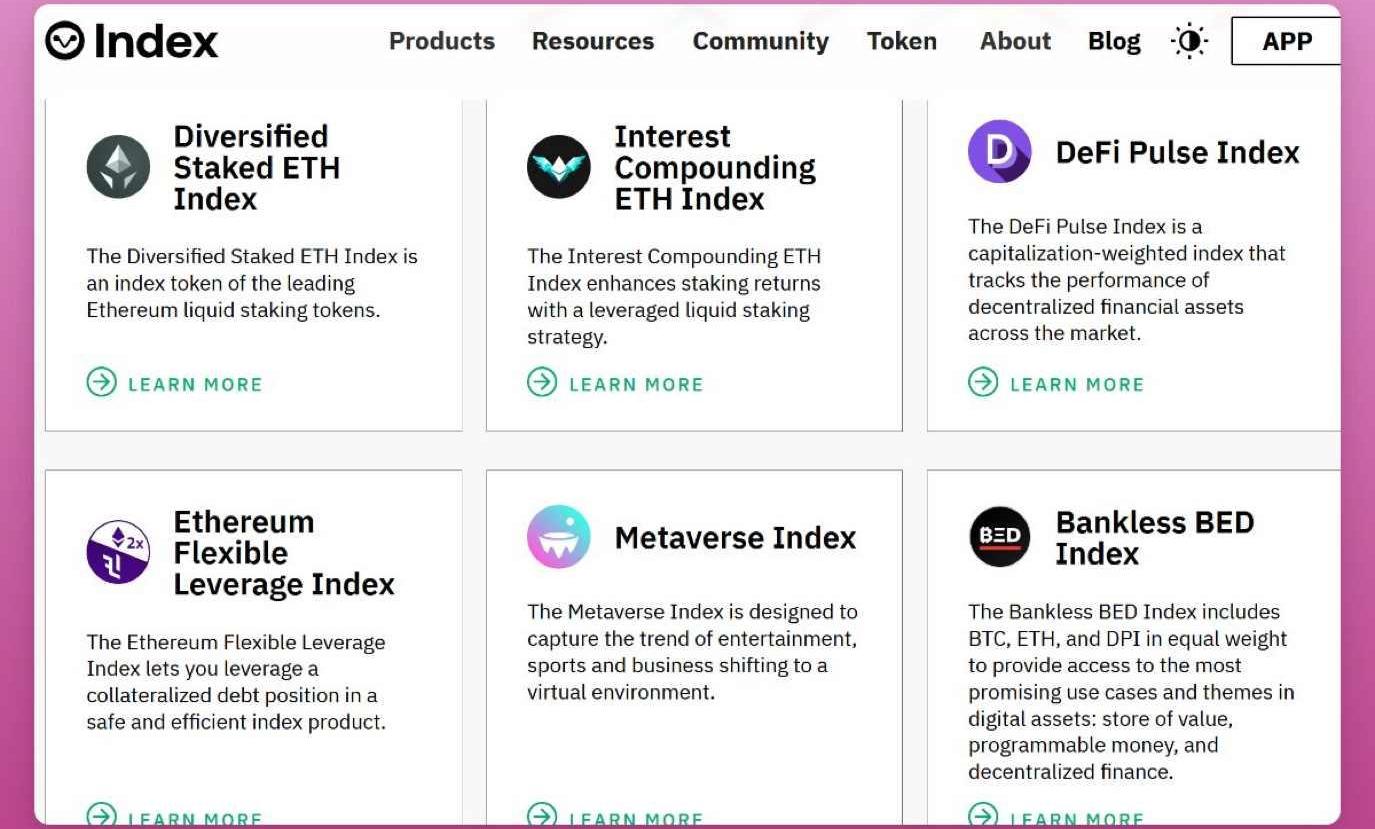This screenshot has height=829, width=1375.
Task: Open the Community menu
Action: click(x=761, y=41)
